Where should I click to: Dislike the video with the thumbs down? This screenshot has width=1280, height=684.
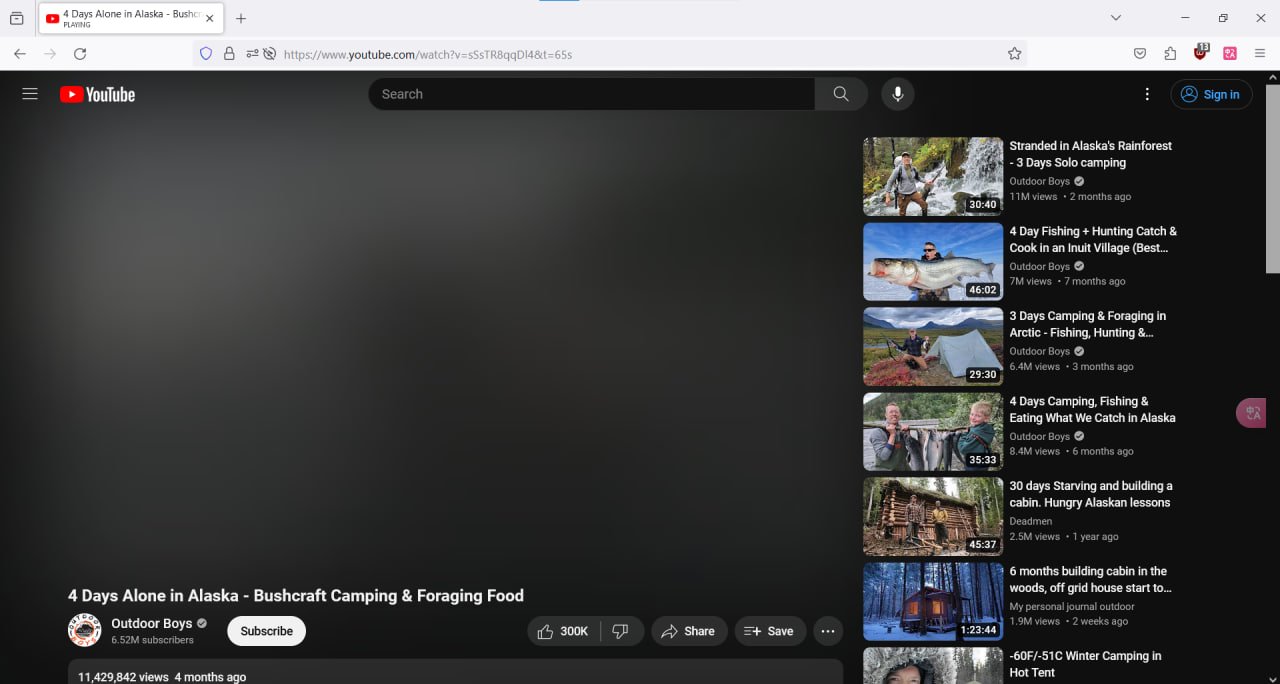tap(621, 631)
